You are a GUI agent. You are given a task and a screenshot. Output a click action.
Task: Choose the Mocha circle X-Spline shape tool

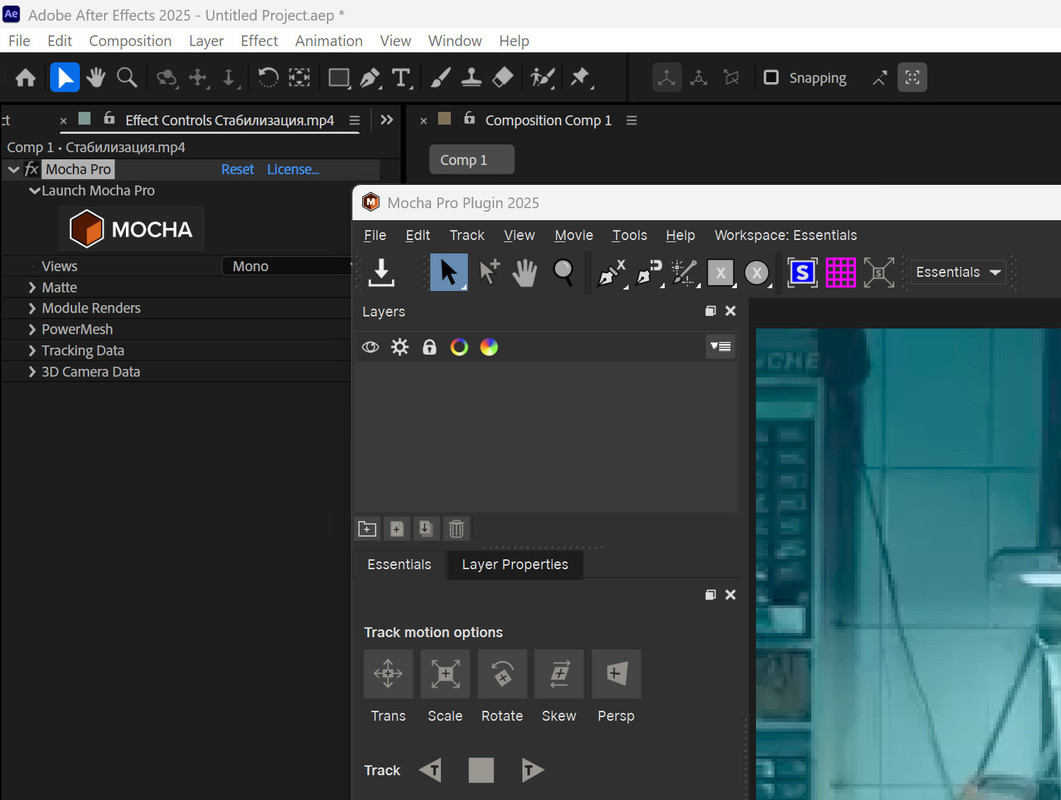(757, 273)
